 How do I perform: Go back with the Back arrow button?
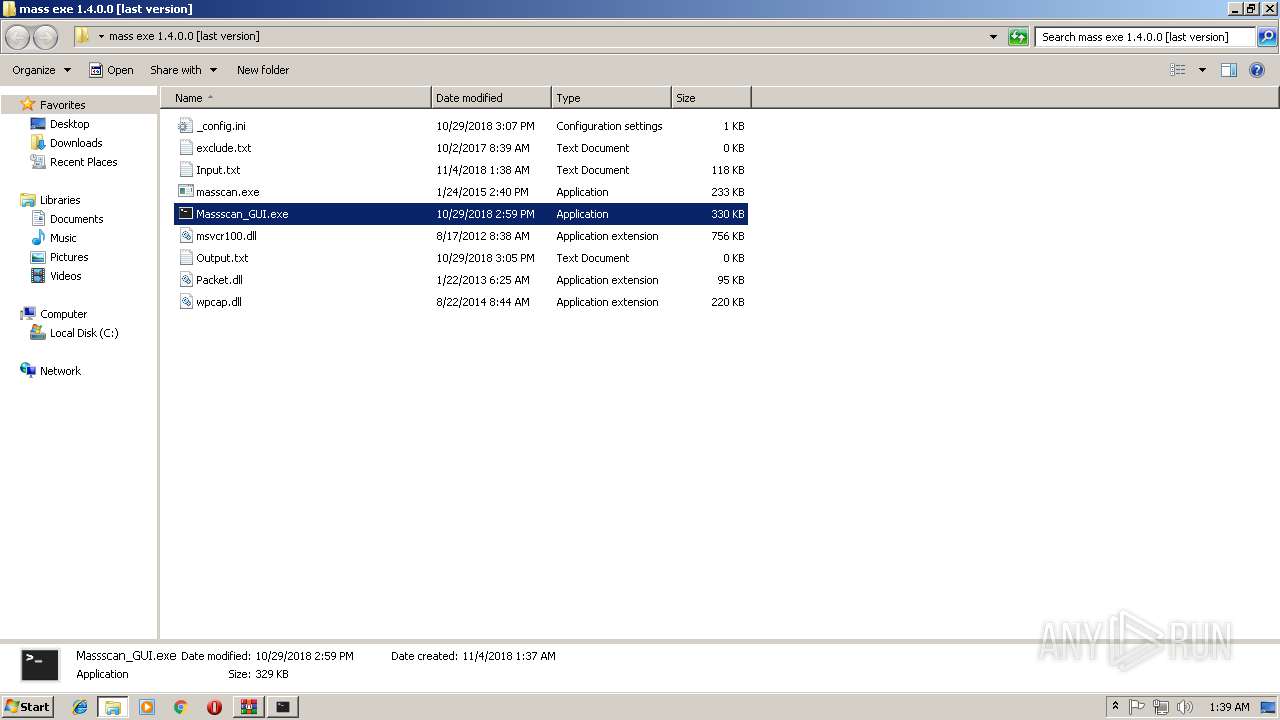(x=18, y=37)
